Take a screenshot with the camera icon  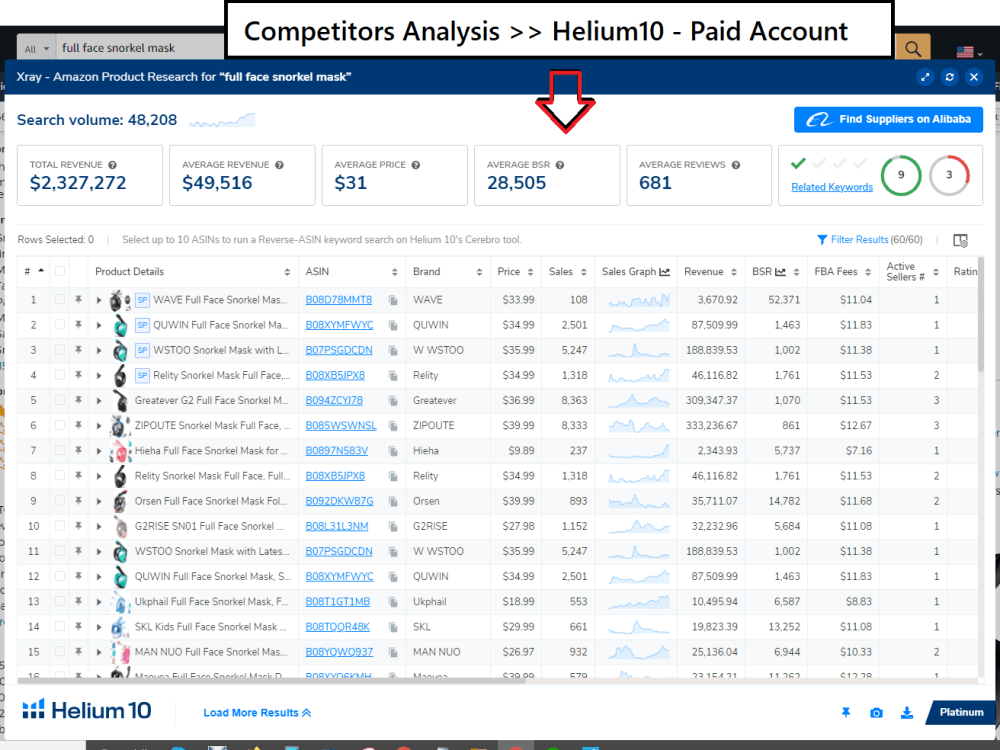click(x=876, y=712)
